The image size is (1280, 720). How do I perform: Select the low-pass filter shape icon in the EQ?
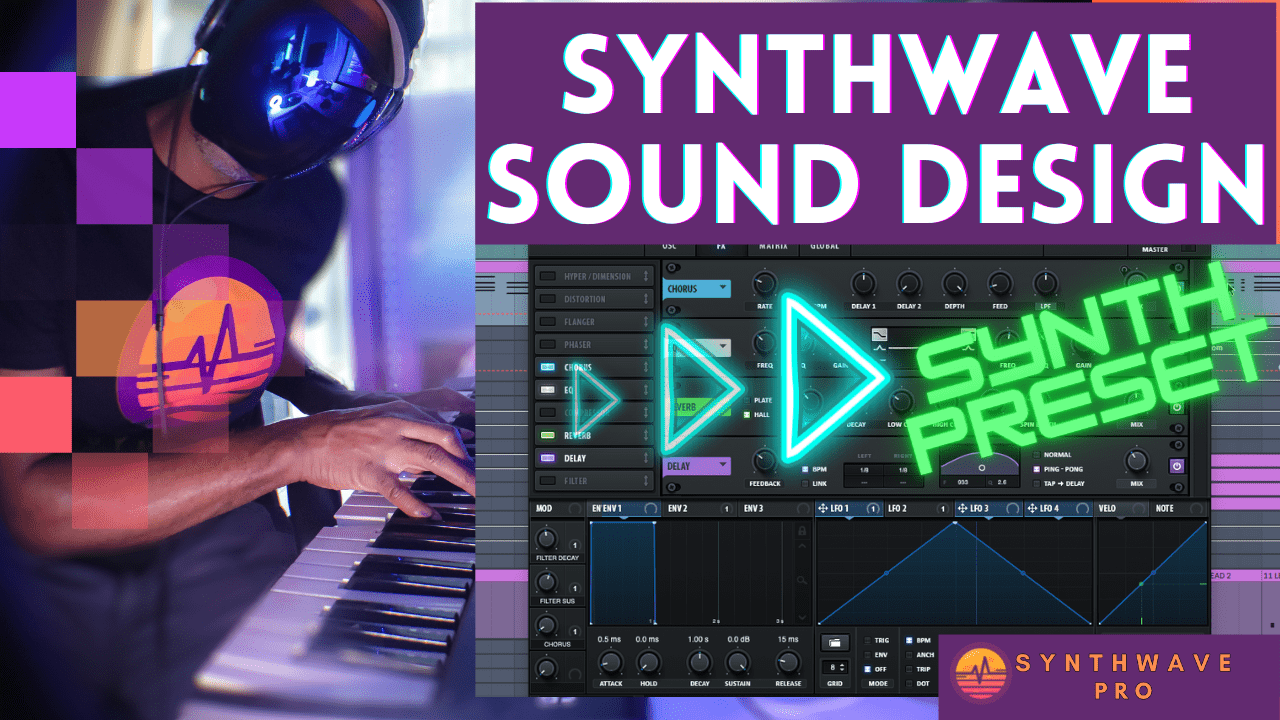879,334
